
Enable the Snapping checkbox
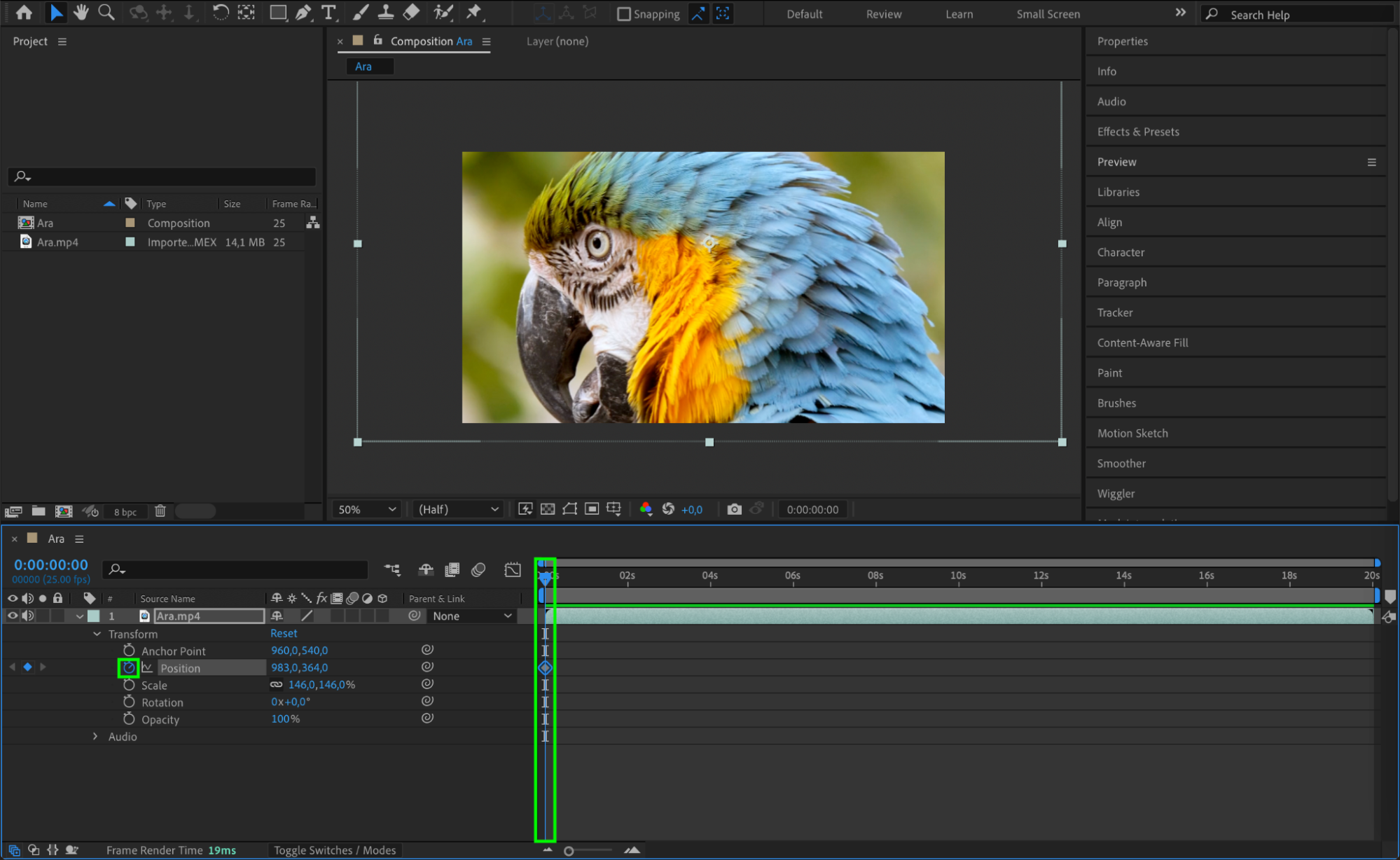pyautogui.click(x=623, y=14)
